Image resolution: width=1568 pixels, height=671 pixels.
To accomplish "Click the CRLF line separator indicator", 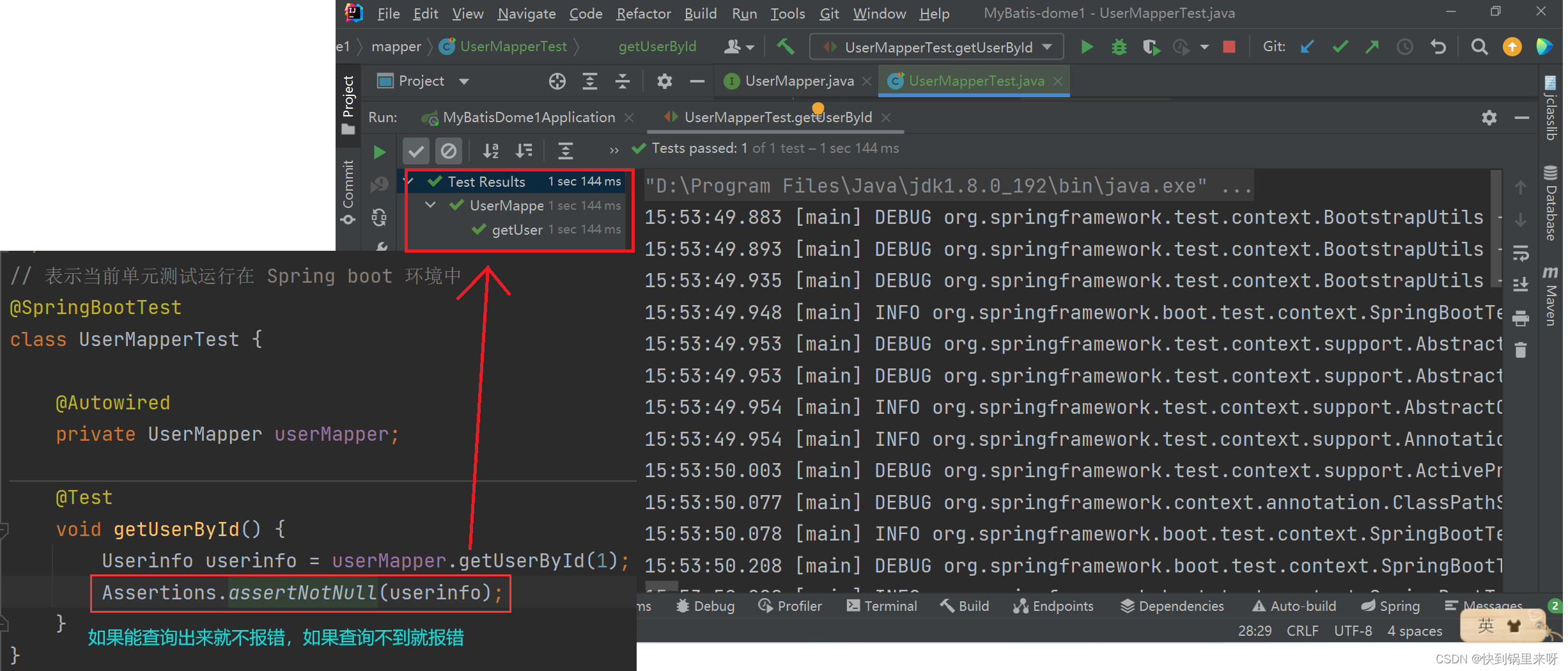I will point(1303,631).
